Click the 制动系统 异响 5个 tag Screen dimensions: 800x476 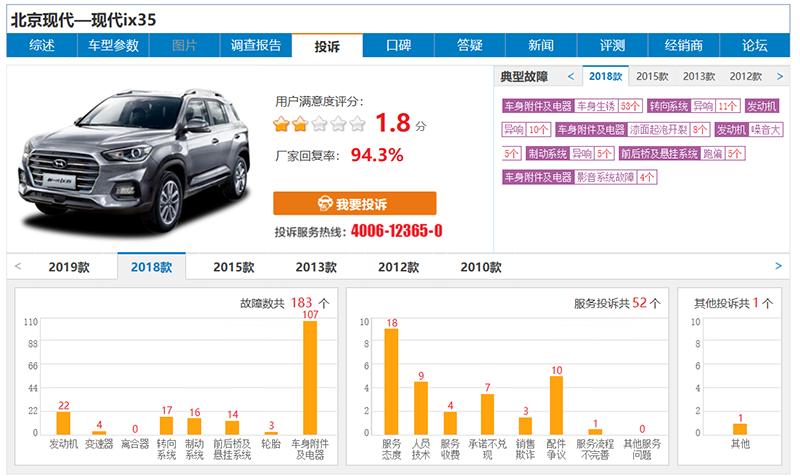pyautogui.click(x=570, y=154)
